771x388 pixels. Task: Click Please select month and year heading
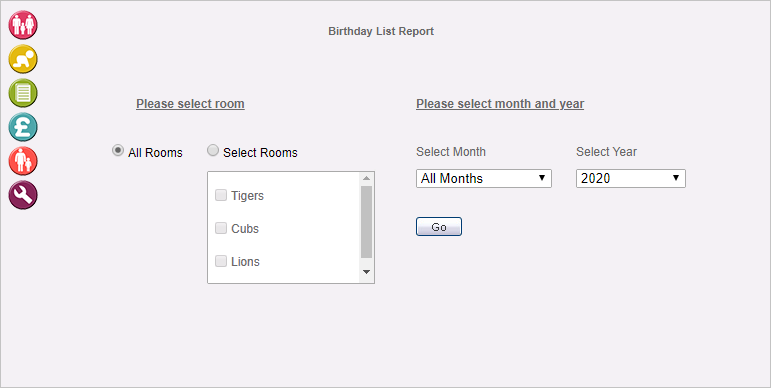click(500, 104)
